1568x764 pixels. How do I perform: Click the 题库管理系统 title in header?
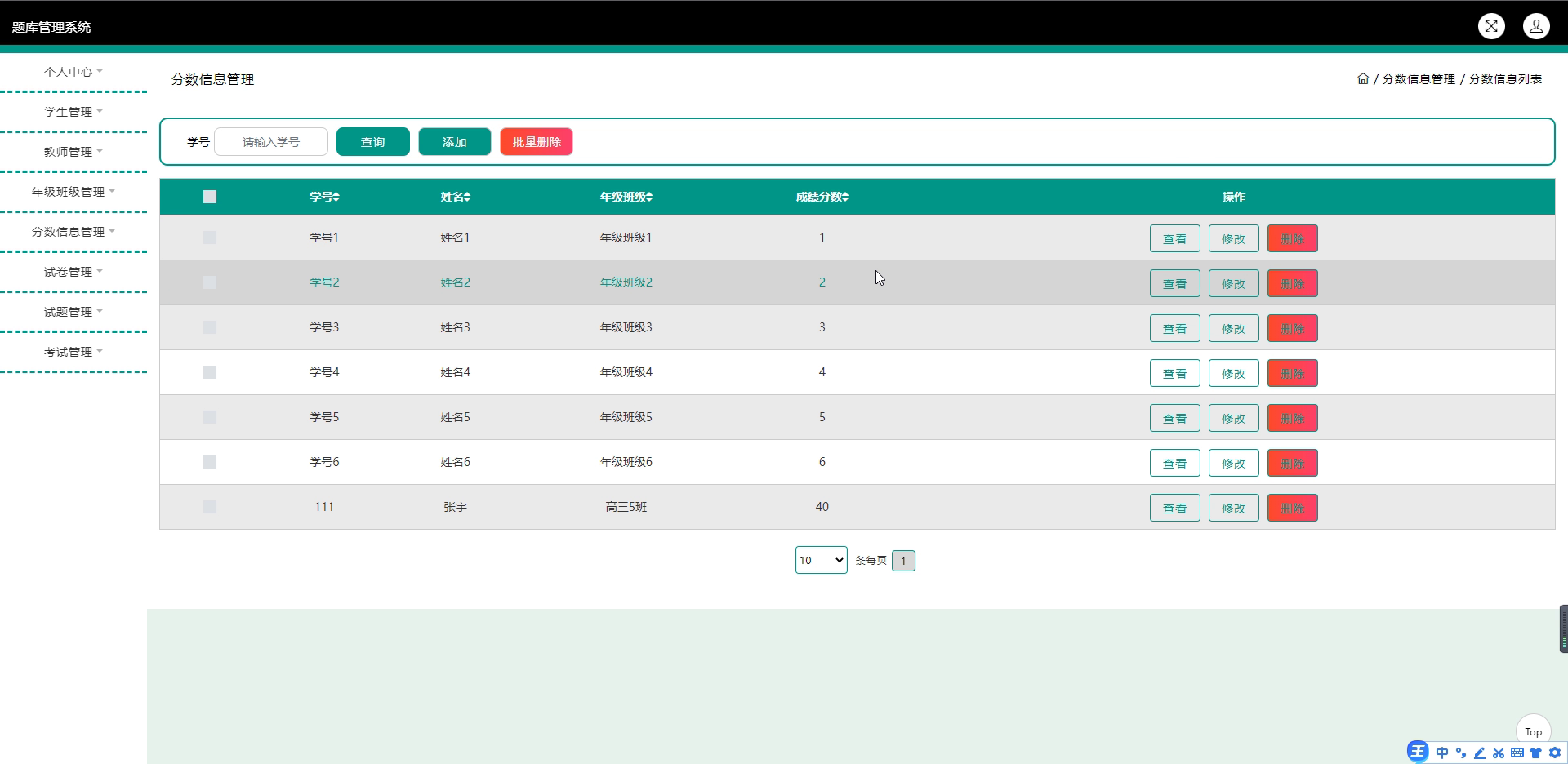[x=51, y=27]
